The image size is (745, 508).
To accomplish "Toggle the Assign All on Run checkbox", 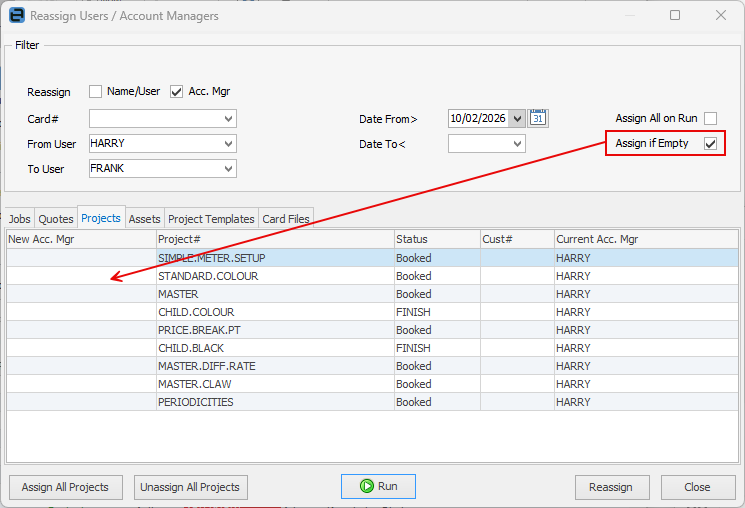I will tap(710, 118).
